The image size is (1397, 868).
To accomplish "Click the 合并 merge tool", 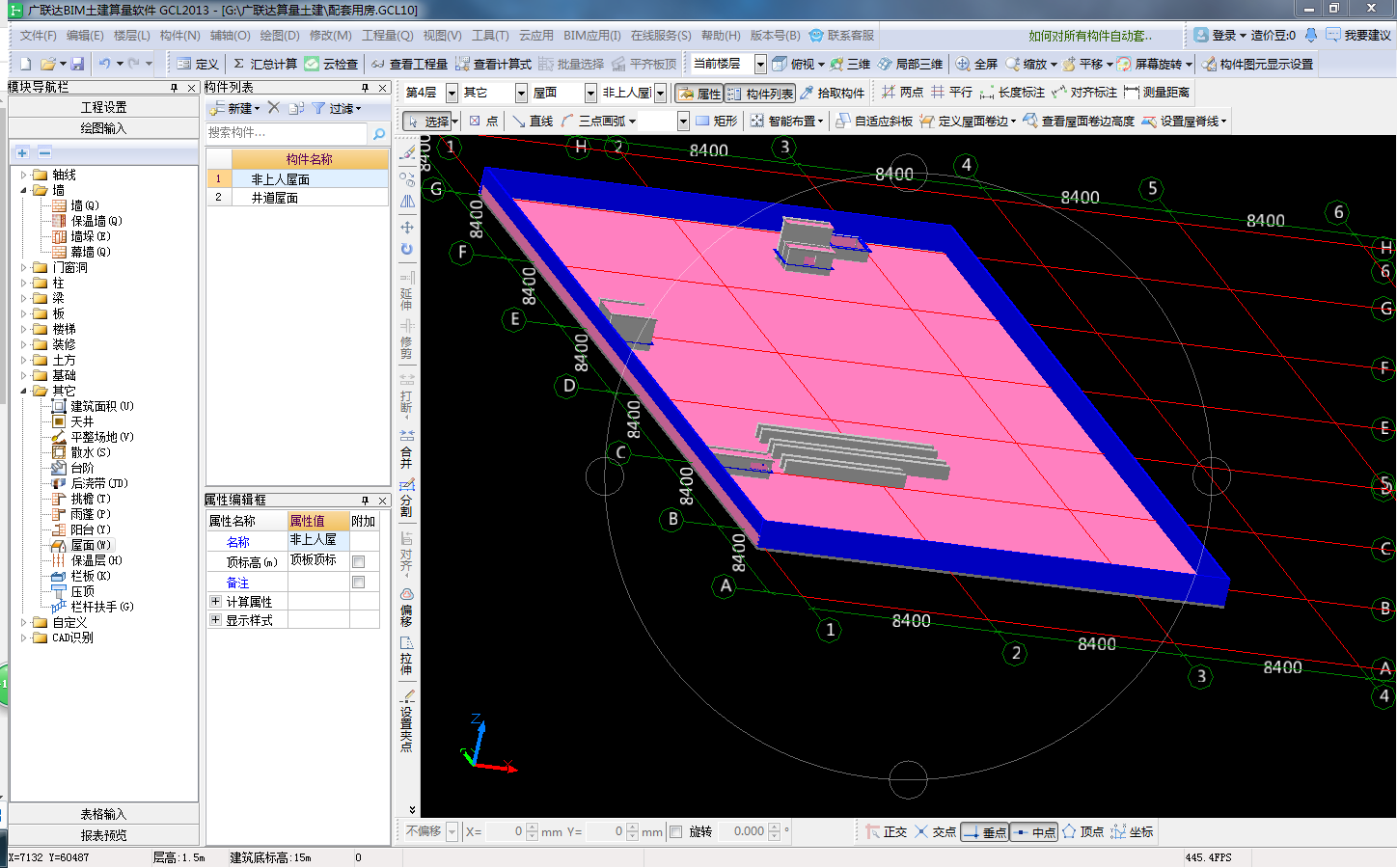I will click(x=407, y=449).
